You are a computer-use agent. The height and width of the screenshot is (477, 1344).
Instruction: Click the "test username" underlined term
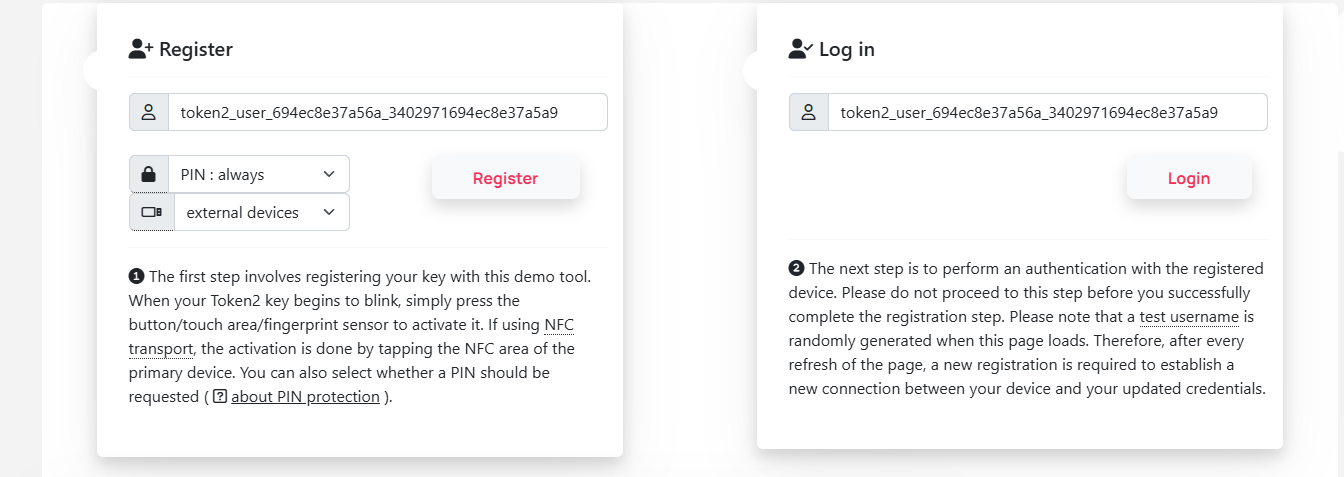[1189, 317]
